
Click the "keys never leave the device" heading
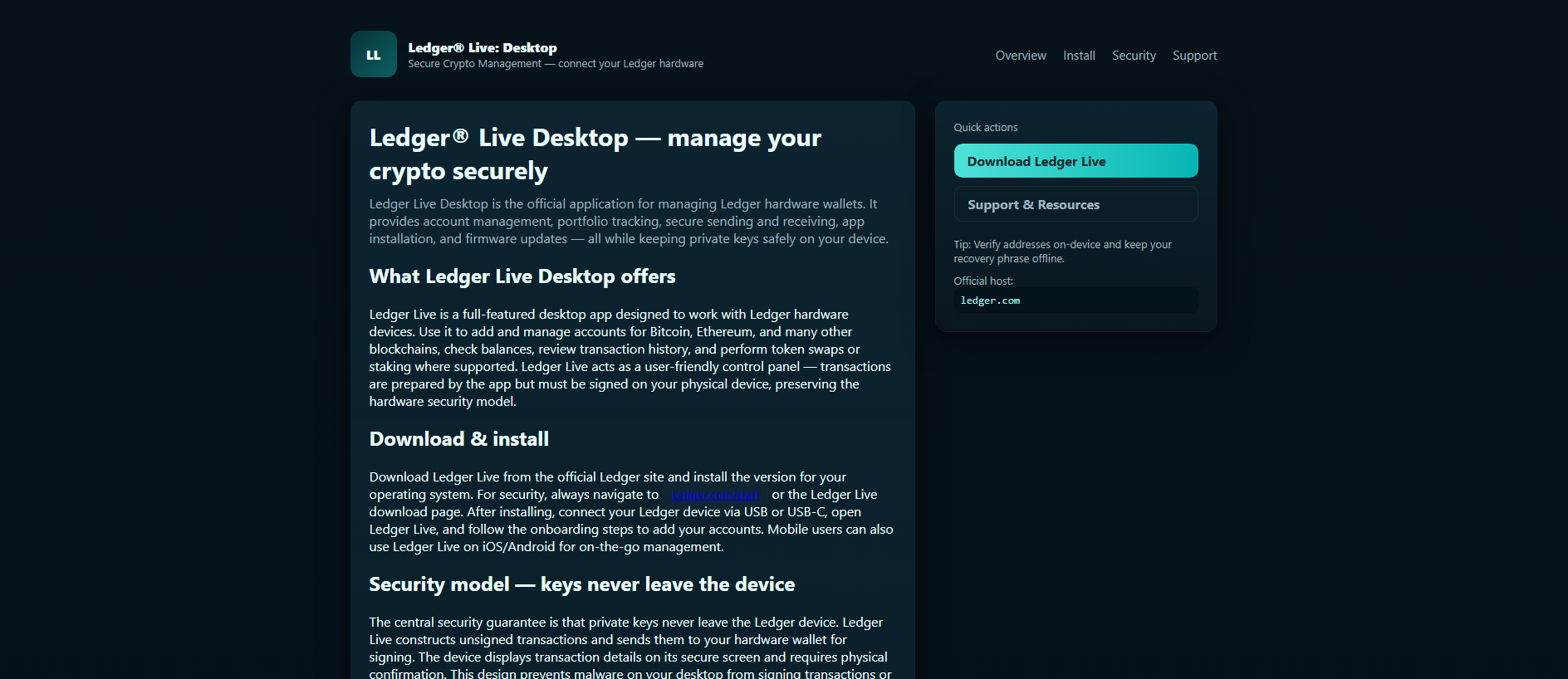pos(582,584)
